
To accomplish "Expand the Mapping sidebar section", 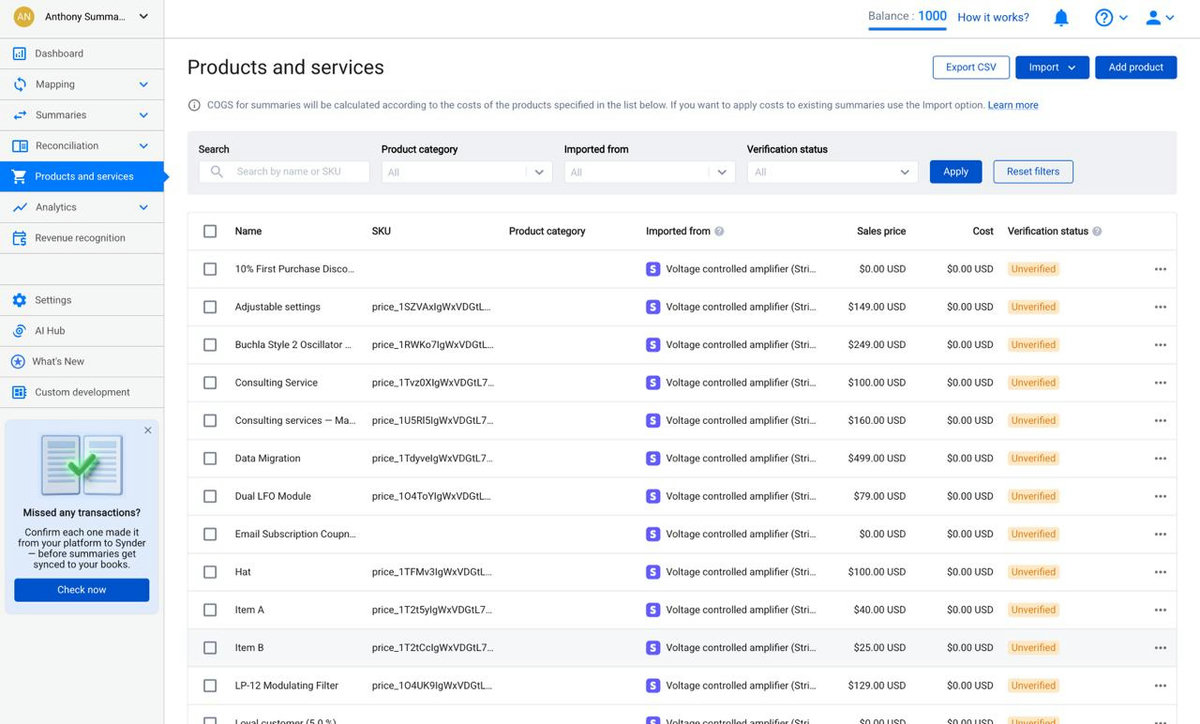I will 143,85.
